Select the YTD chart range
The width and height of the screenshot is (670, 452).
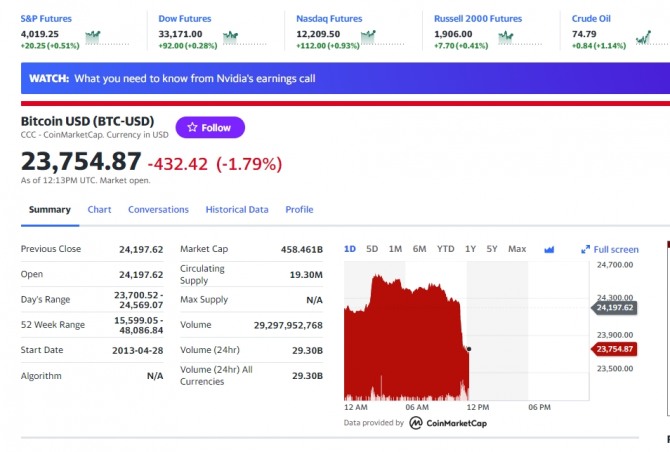(x=445, y=249)
